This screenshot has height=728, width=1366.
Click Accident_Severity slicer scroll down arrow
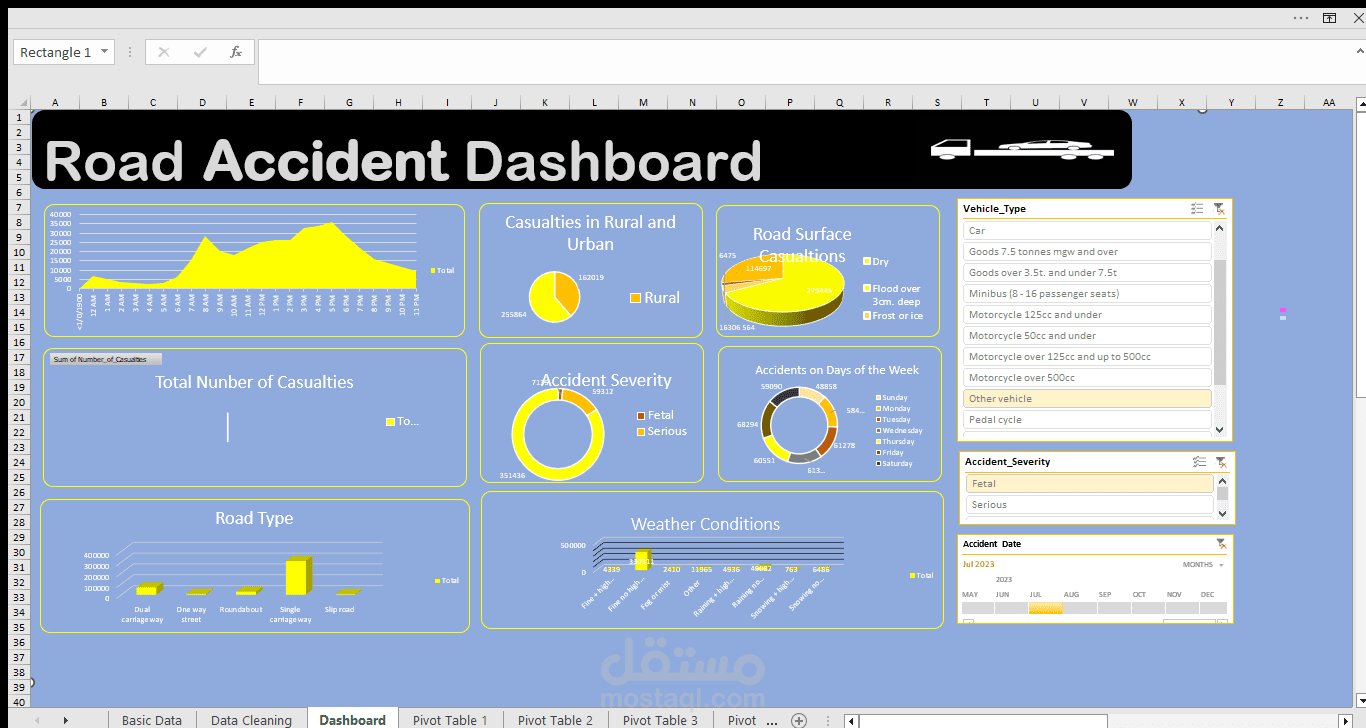(1222, 513)
